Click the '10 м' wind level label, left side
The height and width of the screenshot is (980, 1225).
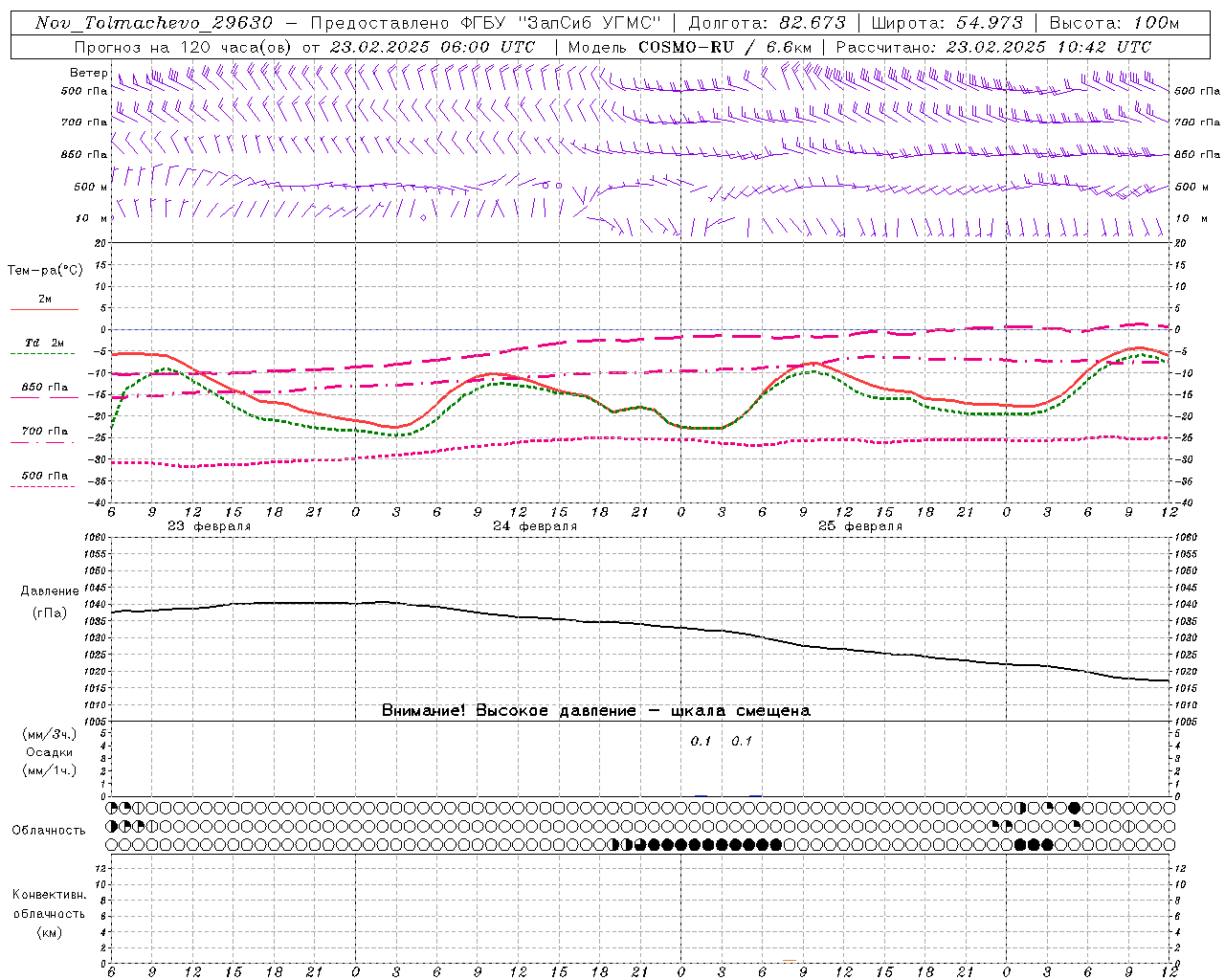coord(91,219)
